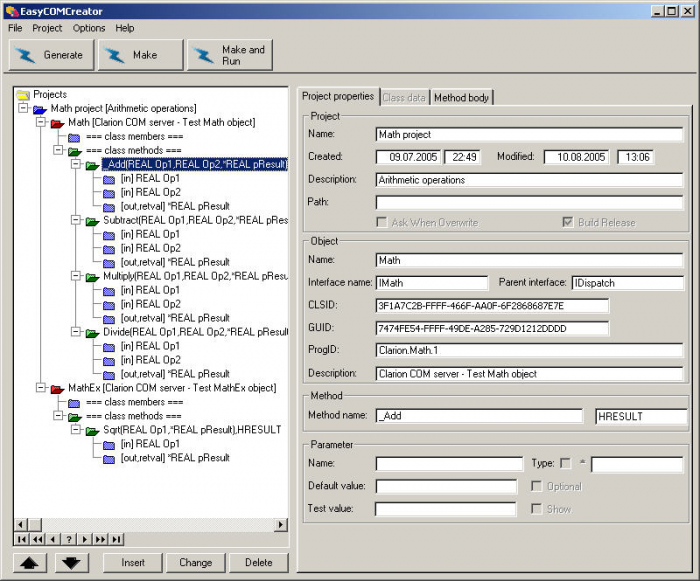Toggle the Optional checkbox
Image resolution: width=700 pixels, height=581 pixels.
pyautogui.click(x=536, y=486)
